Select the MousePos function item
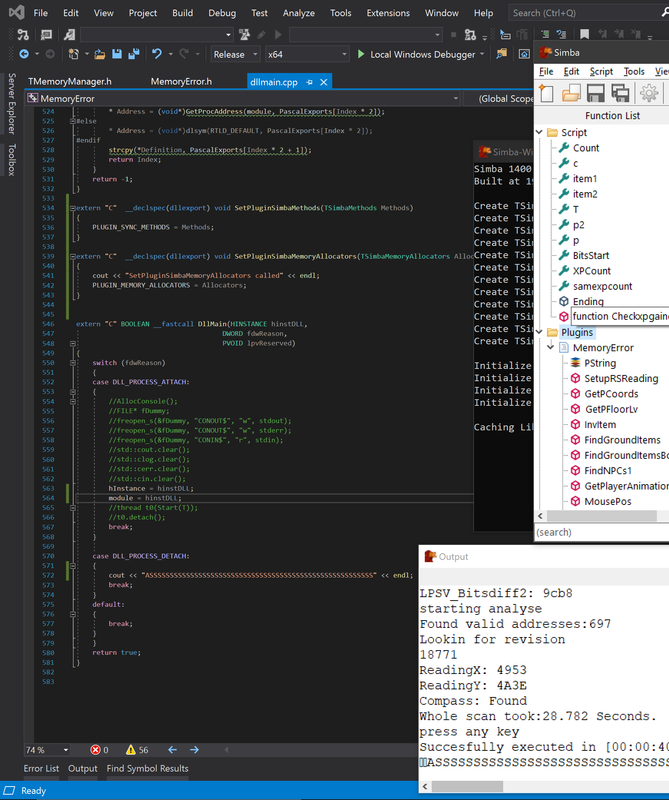This screenshot has width=669, height=800. tap(608, 502)
